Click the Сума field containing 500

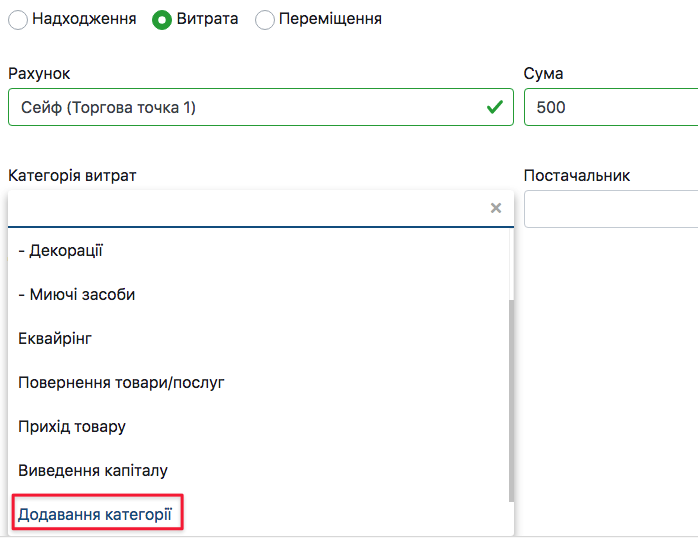click(x=610, y=107)
